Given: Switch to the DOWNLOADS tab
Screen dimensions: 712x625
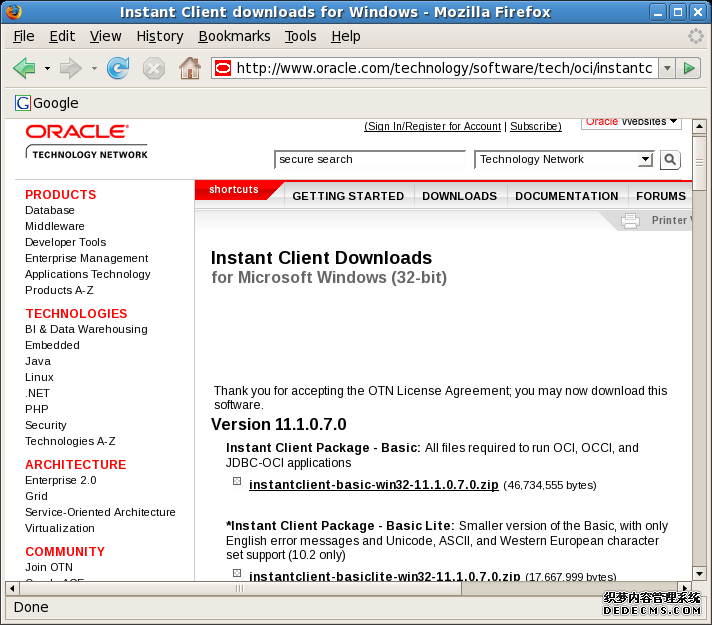Looking at the screenshot, I should click(459, 196).
